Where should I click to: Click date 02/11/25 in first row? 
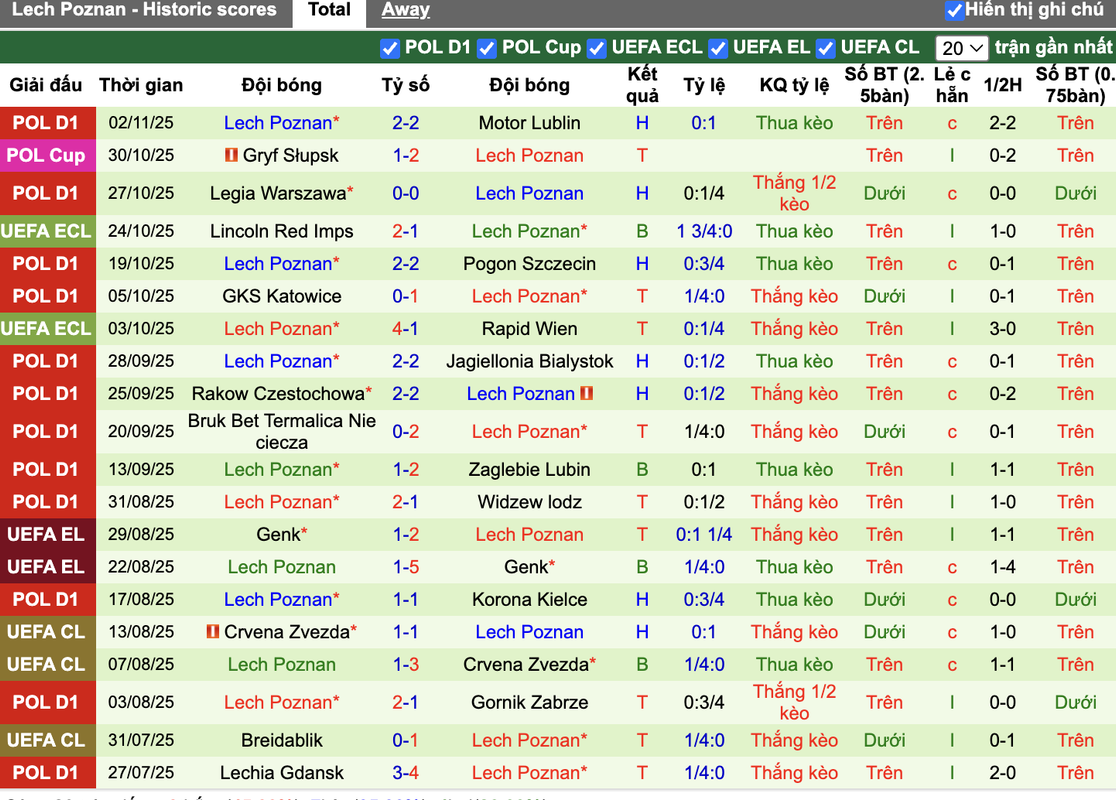[x=141, y=123]
